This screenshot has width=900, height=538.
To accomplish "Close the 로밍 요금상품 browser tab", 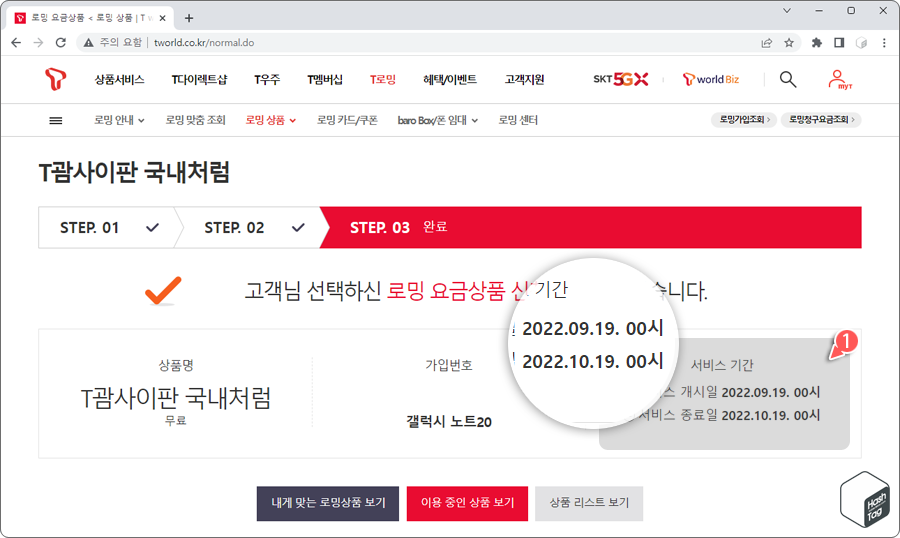I will pos(162,18).
